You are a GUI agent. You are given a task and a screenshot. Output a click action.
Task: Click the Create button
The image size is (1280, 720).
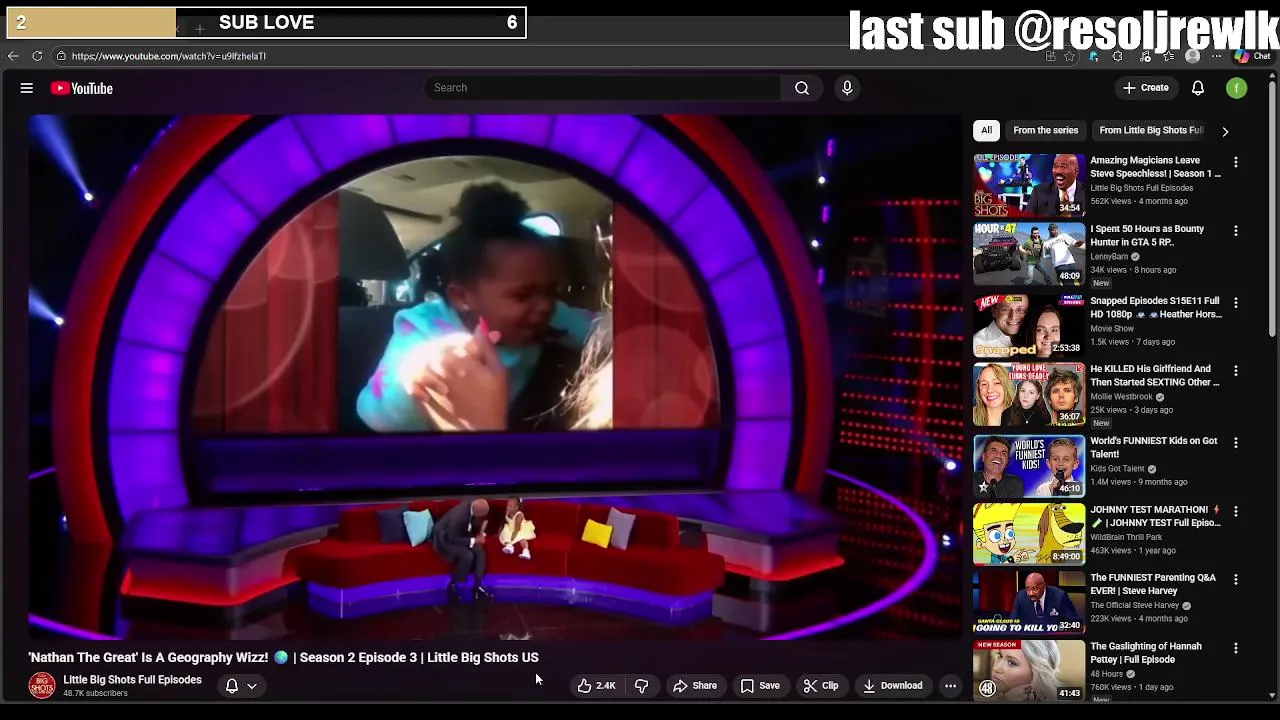tap(1146, 88)
